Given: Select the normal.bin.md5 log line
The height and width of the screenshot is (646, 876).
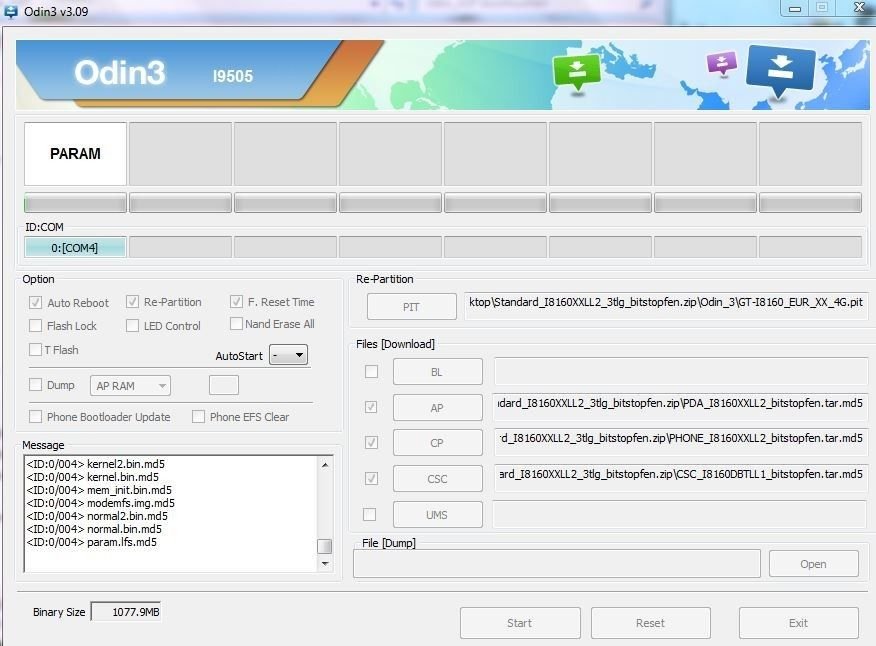Looking at the screenshot, I should (x=94, y=528).
